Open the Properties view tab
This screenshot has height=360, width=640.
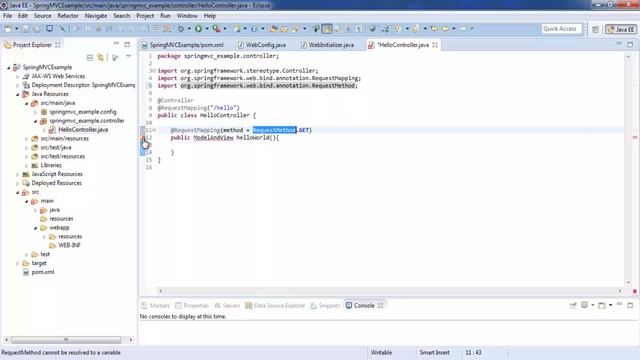192,305
